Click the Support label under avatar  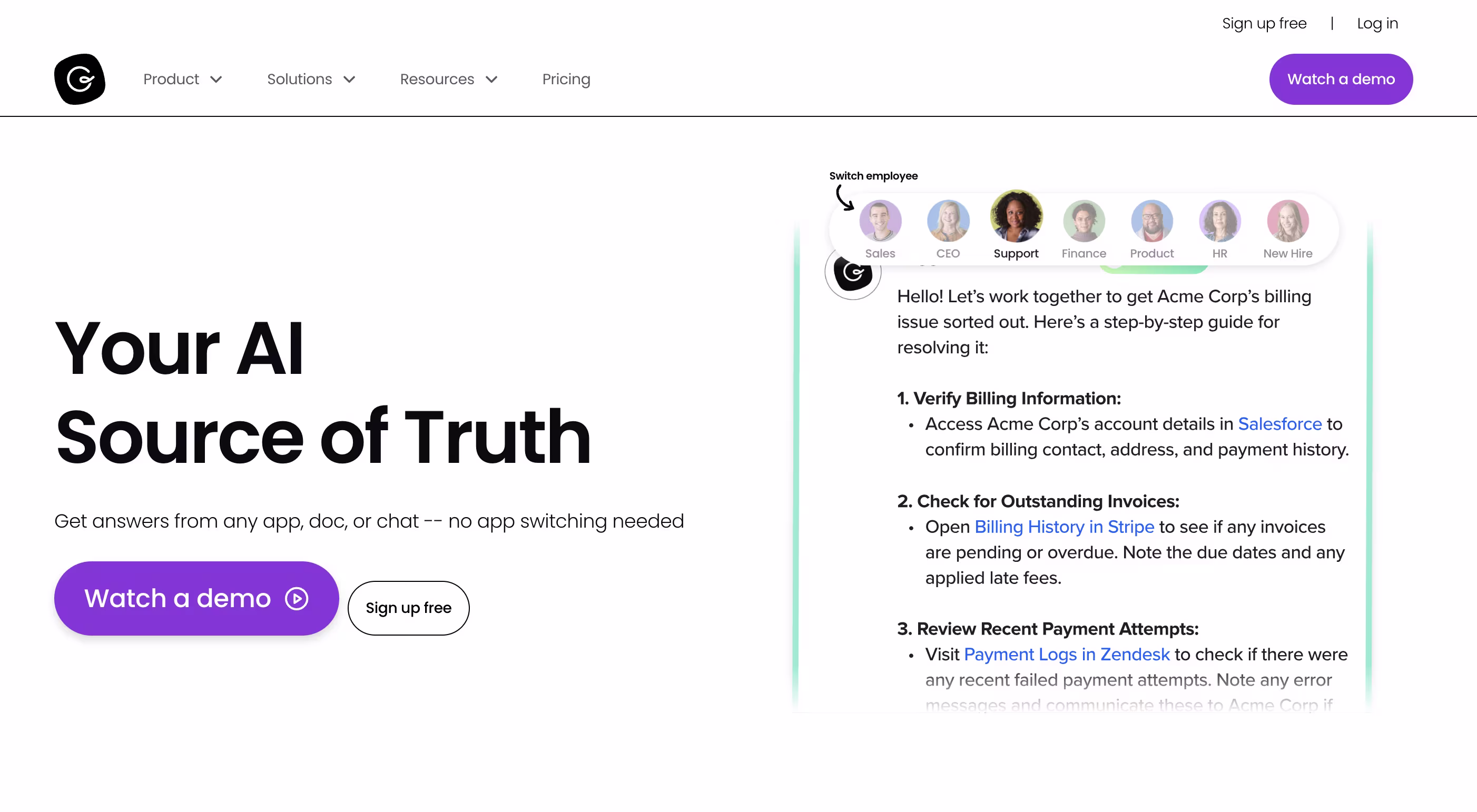(1016, 253)
